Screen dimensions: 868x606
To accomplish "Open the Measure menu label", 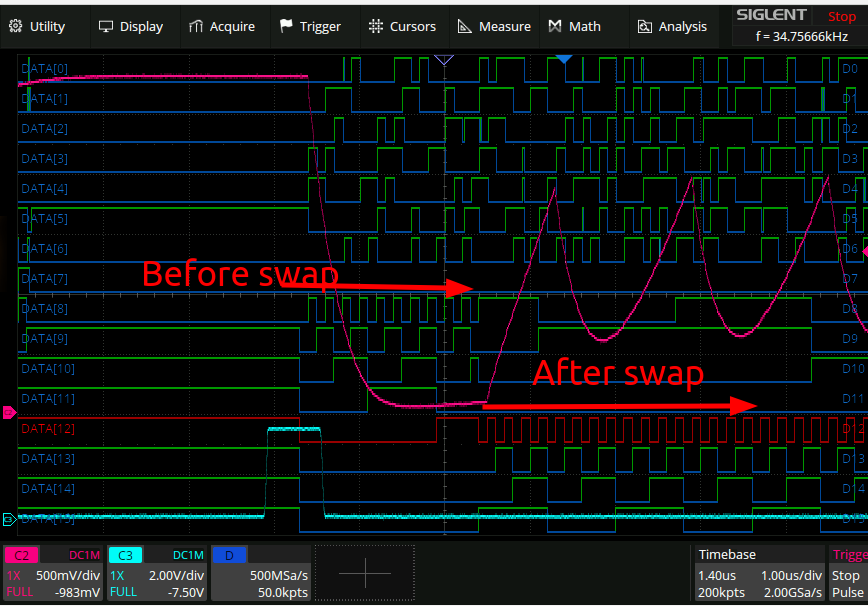I will click(x=505, y=27).
